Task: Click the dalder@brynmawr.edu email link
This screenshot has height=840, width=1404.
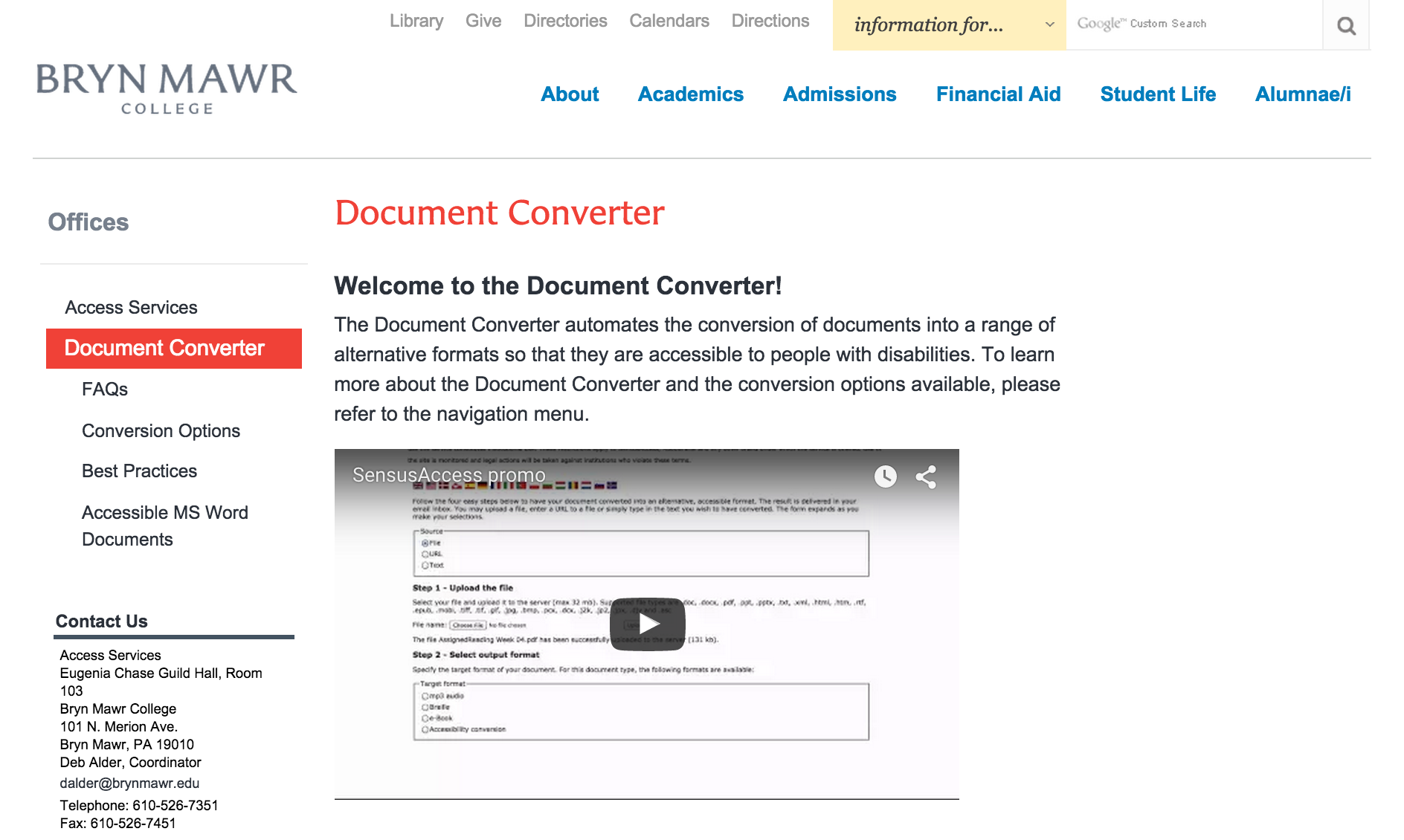Action: point(129,784)
